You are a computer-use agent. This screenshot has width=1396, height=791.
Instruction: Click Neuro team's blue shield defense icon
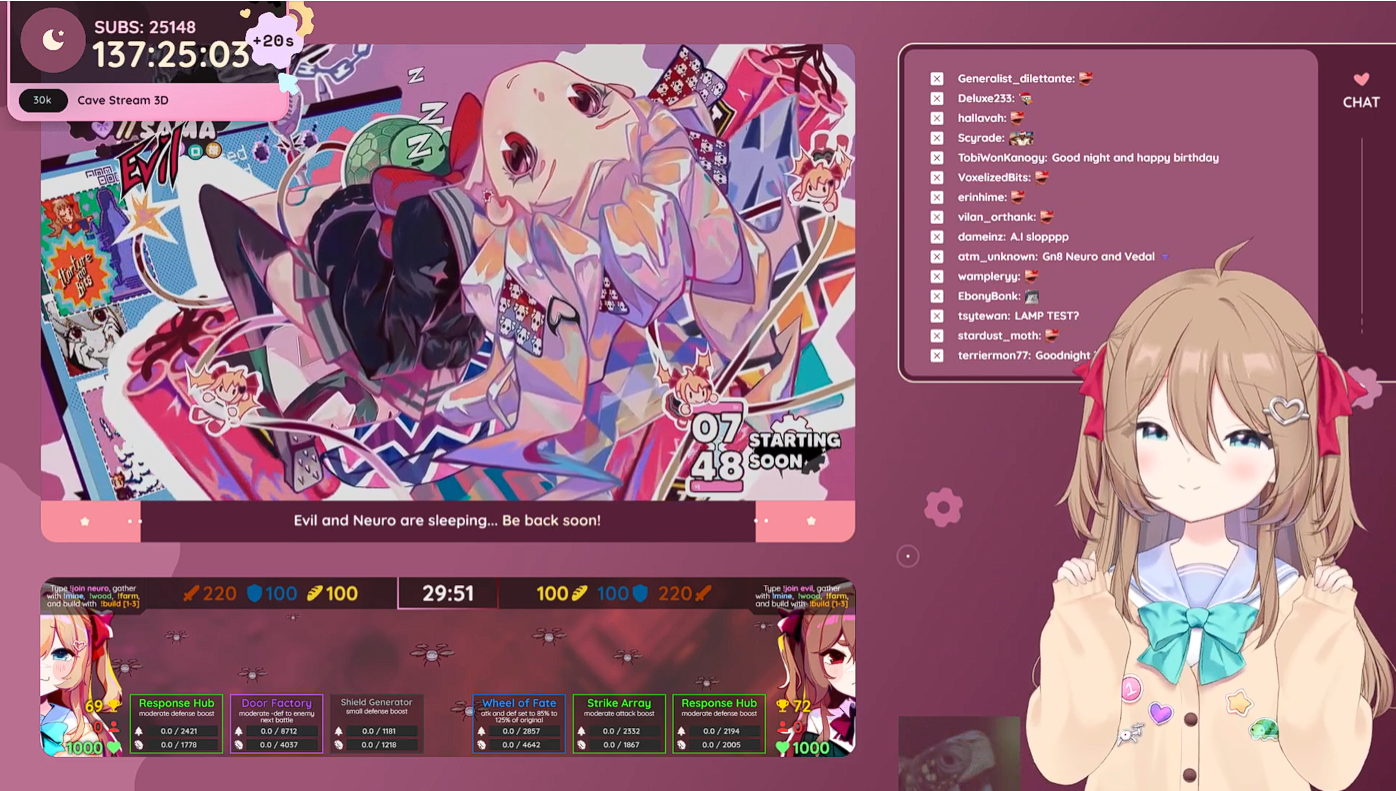[254, 593]
